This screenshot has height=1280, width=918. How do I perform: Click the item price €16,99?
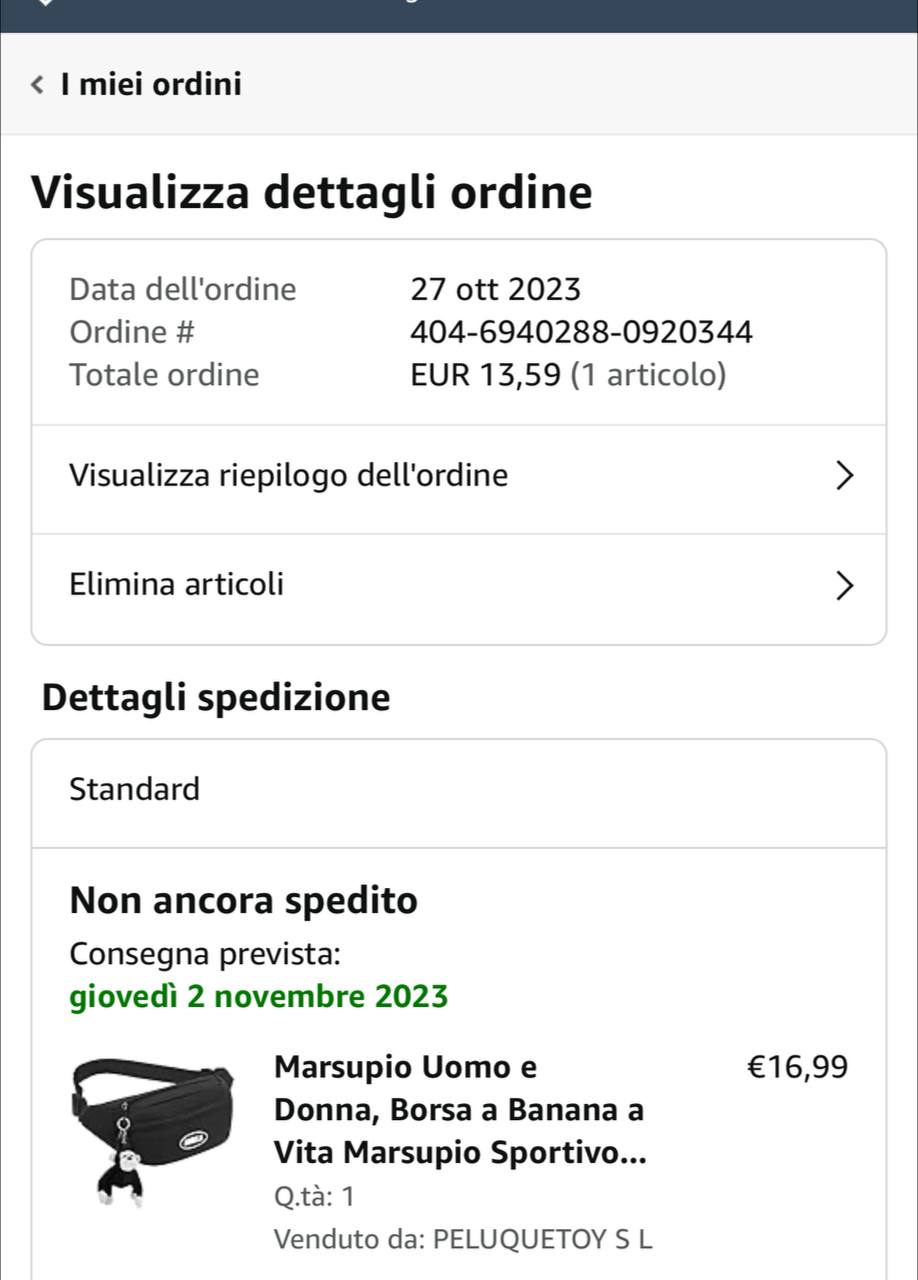[797, 1068]
